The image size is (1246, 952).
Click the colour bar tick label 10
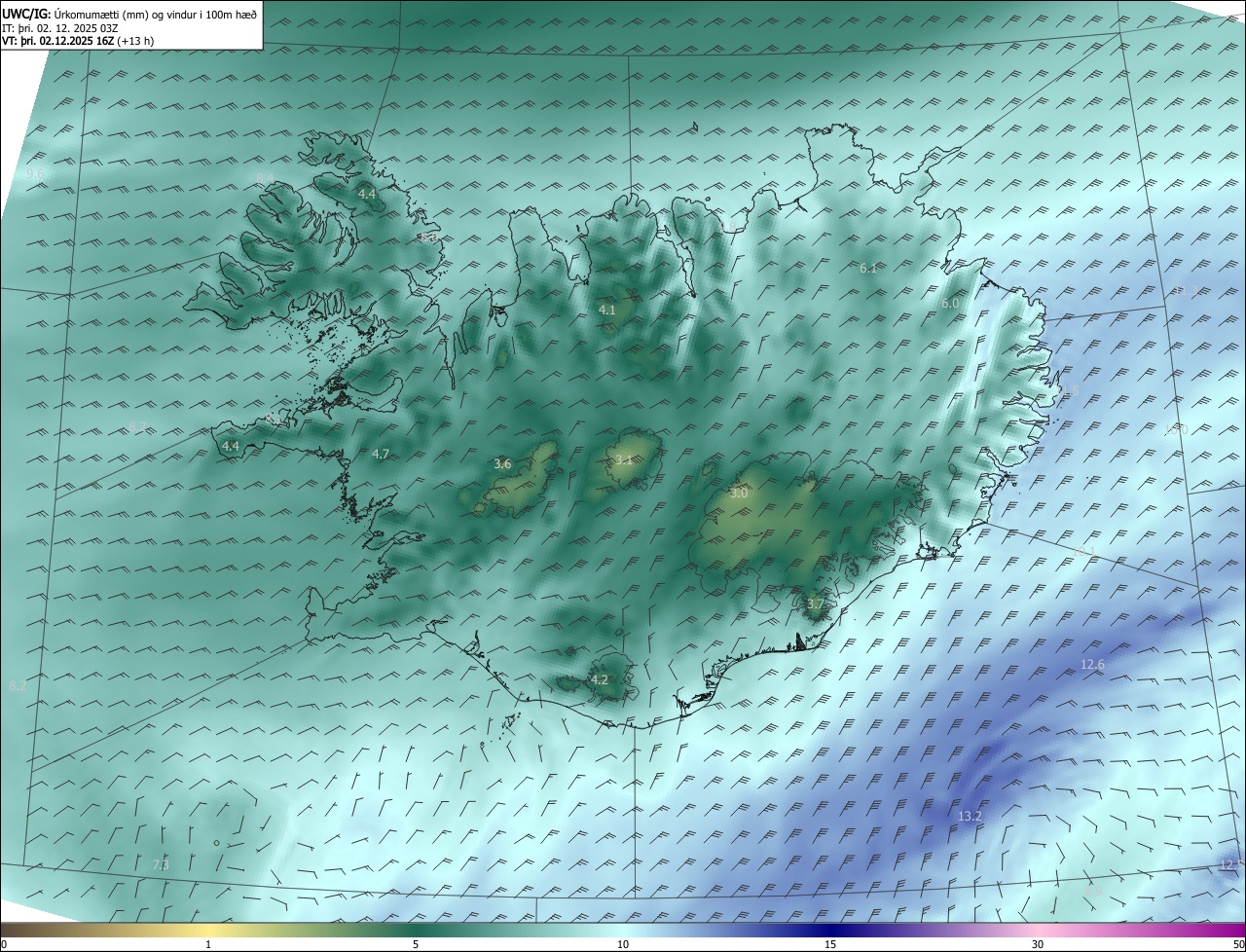click(623, 944)
